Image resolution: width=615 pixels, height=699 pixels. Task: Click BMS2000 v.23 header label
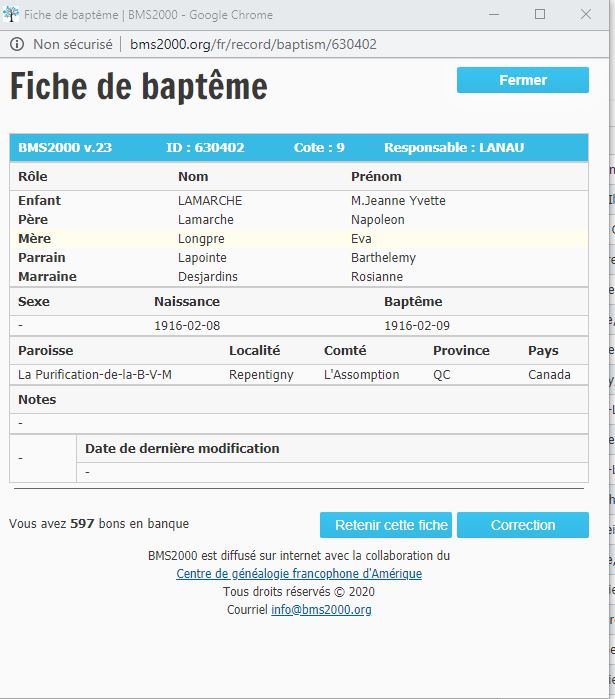65,148
